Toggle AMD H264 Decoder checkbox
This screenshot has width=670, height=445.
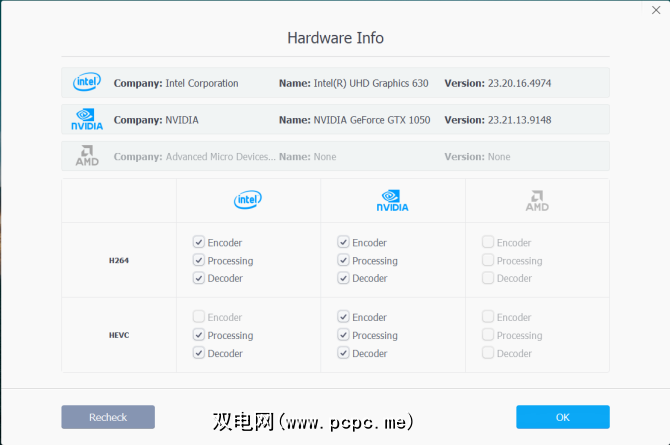(x=488, y=278)
